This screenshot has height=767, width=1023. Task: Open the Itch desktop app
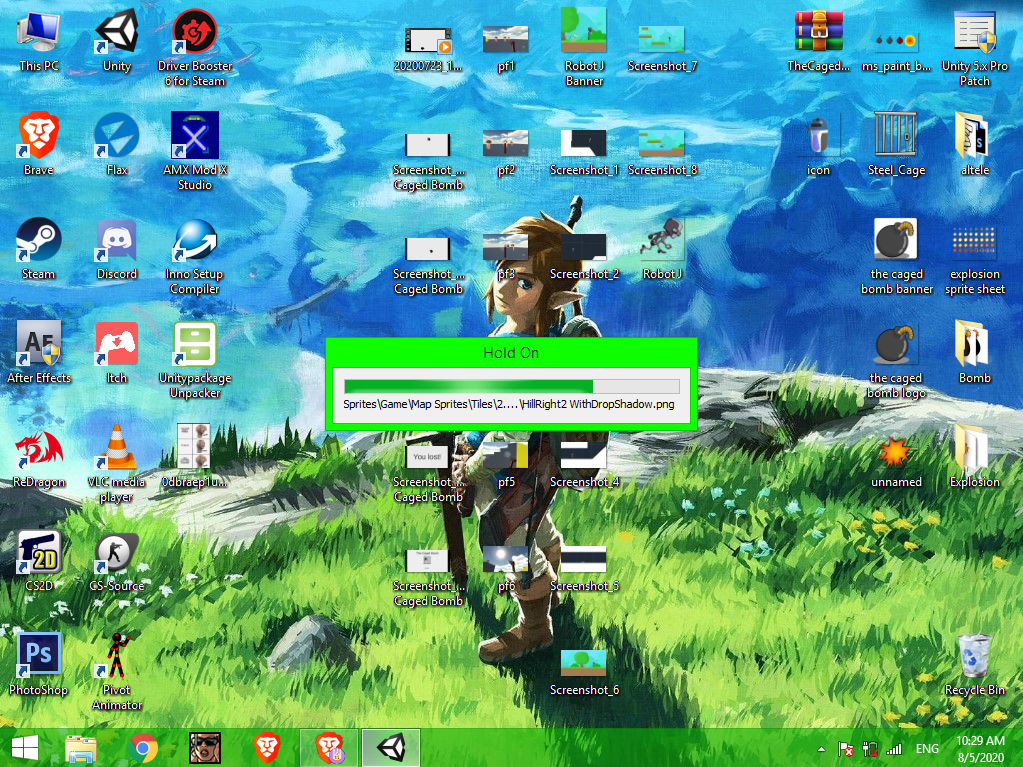(117, 352)
